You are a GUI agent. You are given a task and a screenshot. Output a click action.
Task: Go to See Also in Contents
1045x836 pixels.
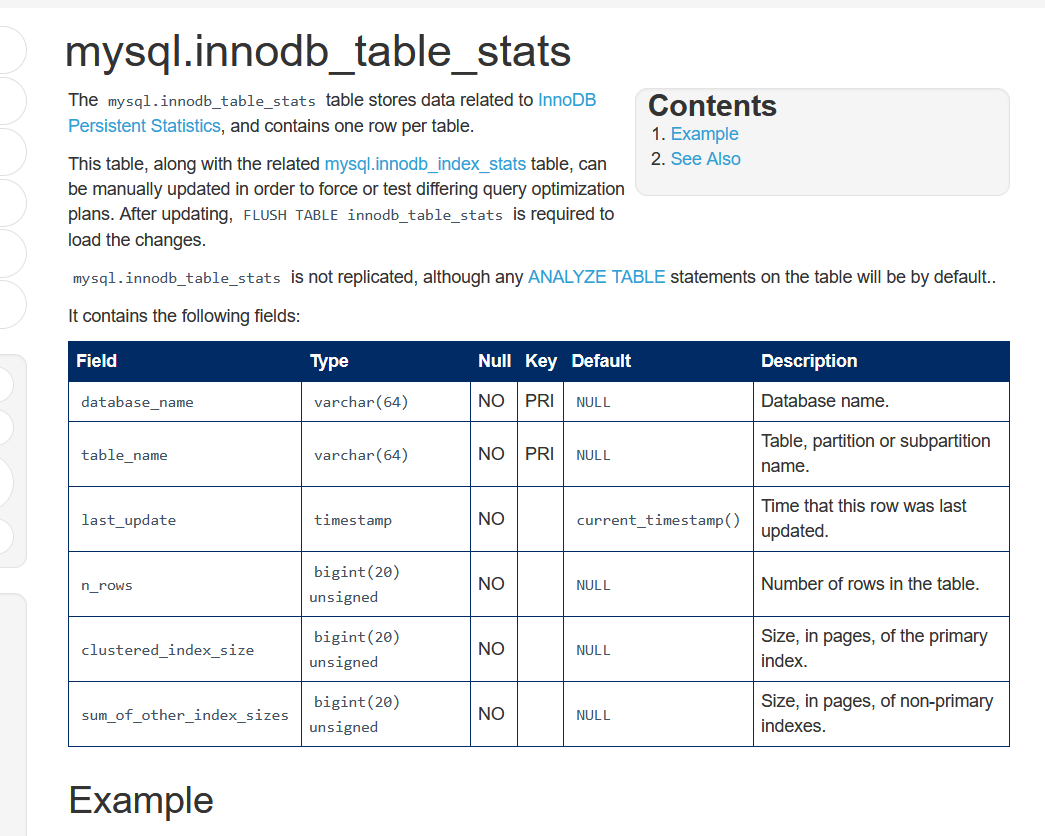tap(705, 159)
